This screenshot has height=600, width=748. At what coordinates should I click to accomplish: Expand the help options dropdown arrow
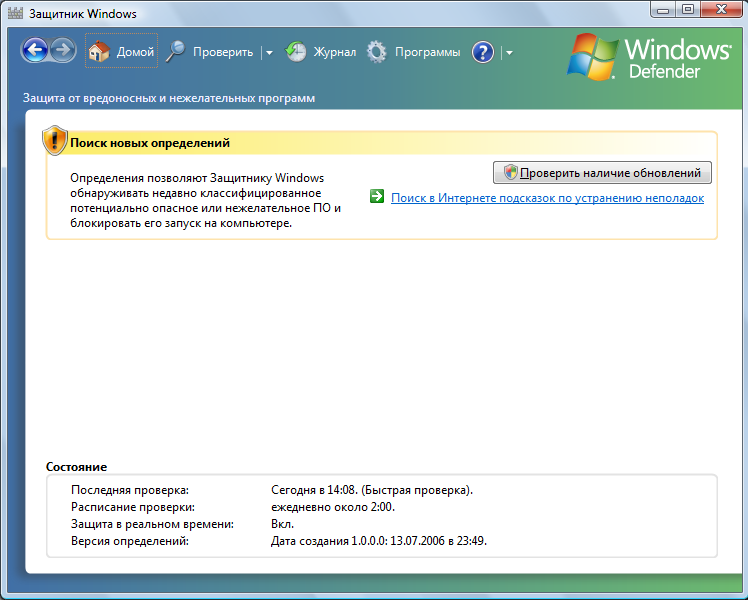pyautogui.click(x=509, y=52)
